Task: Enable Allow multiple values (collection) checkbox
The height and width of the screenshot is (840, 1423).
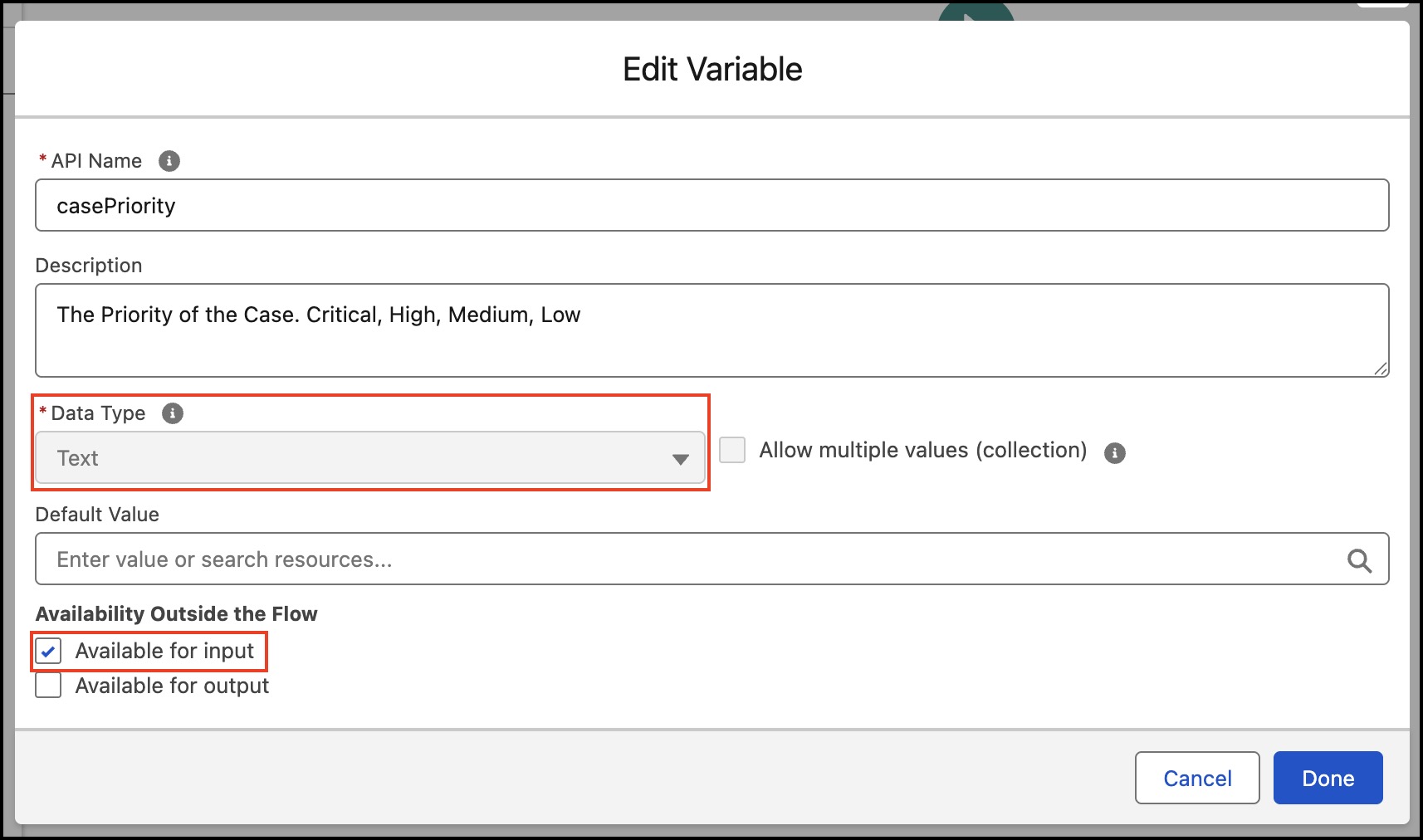Action: (732, 450)
